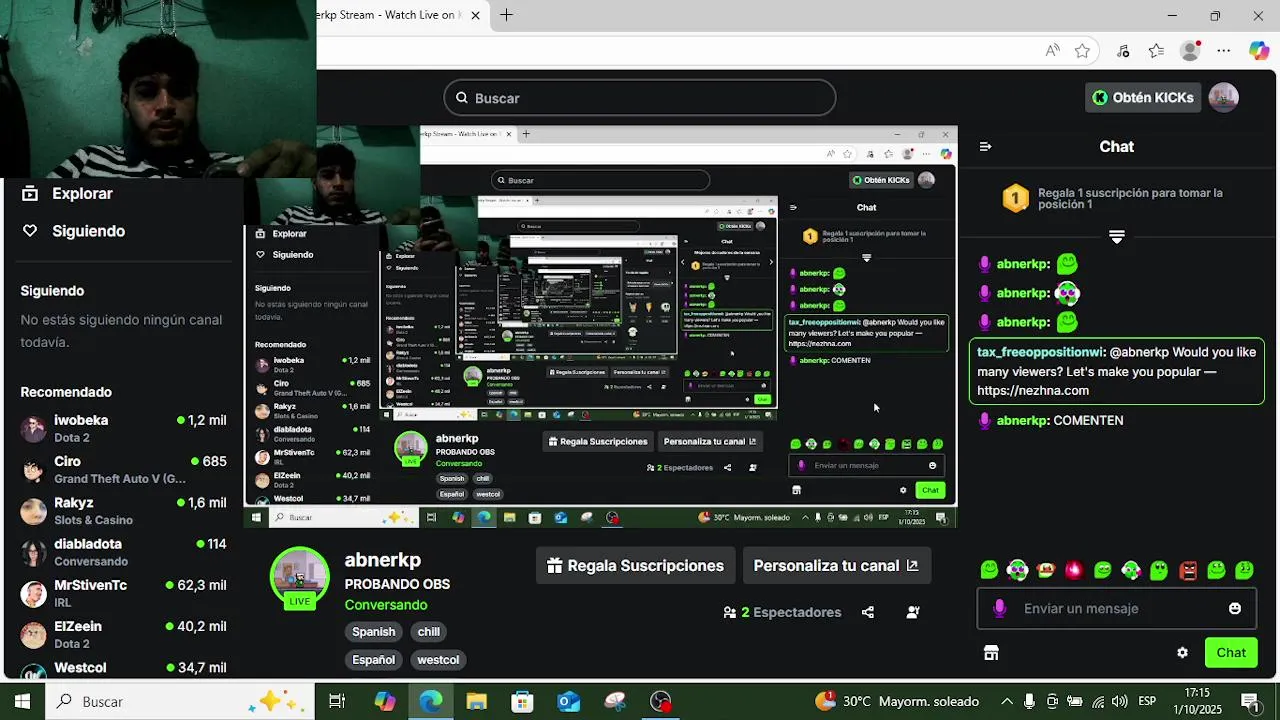
Task: Select the Español tag
Action: [x=374, y=660]
